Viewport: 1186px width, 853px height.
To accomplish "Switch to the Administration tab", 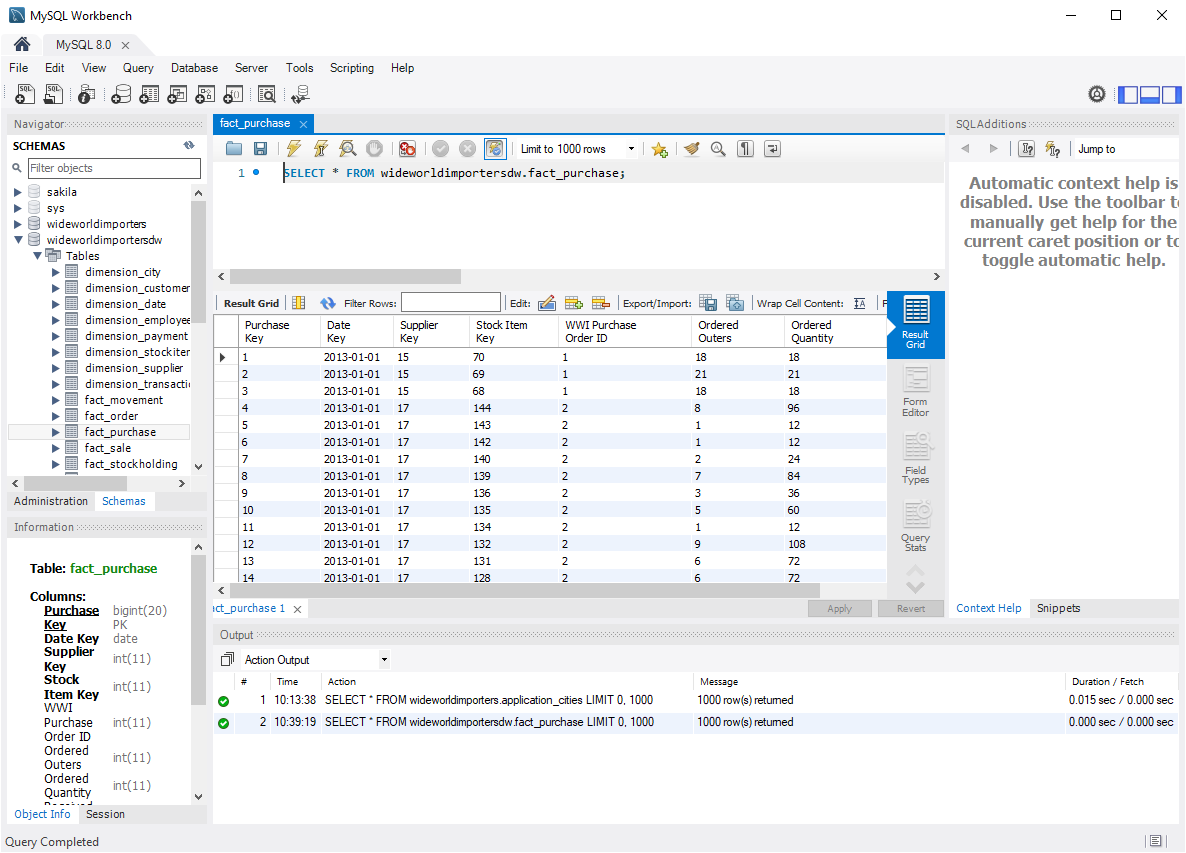I will coord(51,501).
